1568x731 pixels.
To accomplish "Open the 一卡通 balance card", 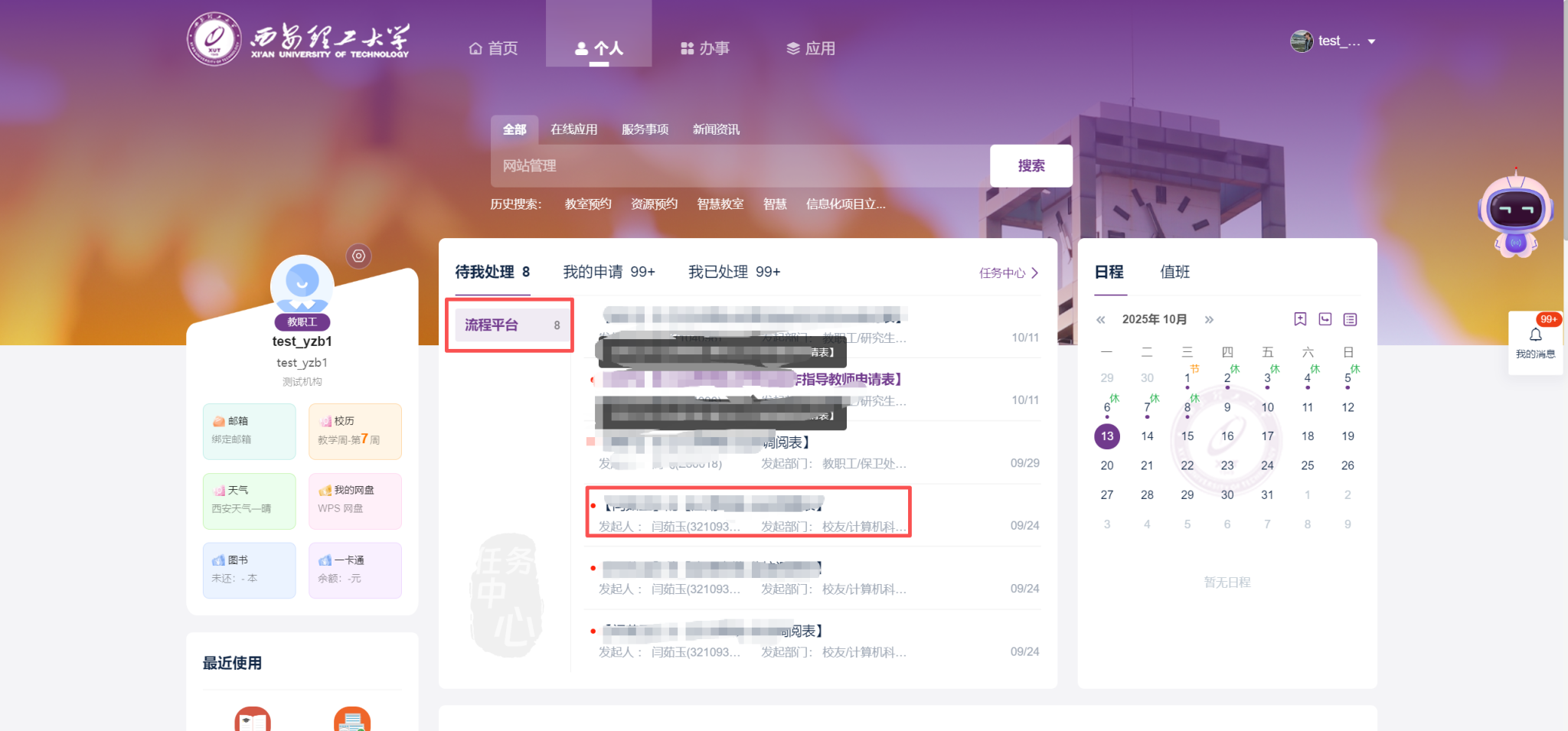I will 354,570.
